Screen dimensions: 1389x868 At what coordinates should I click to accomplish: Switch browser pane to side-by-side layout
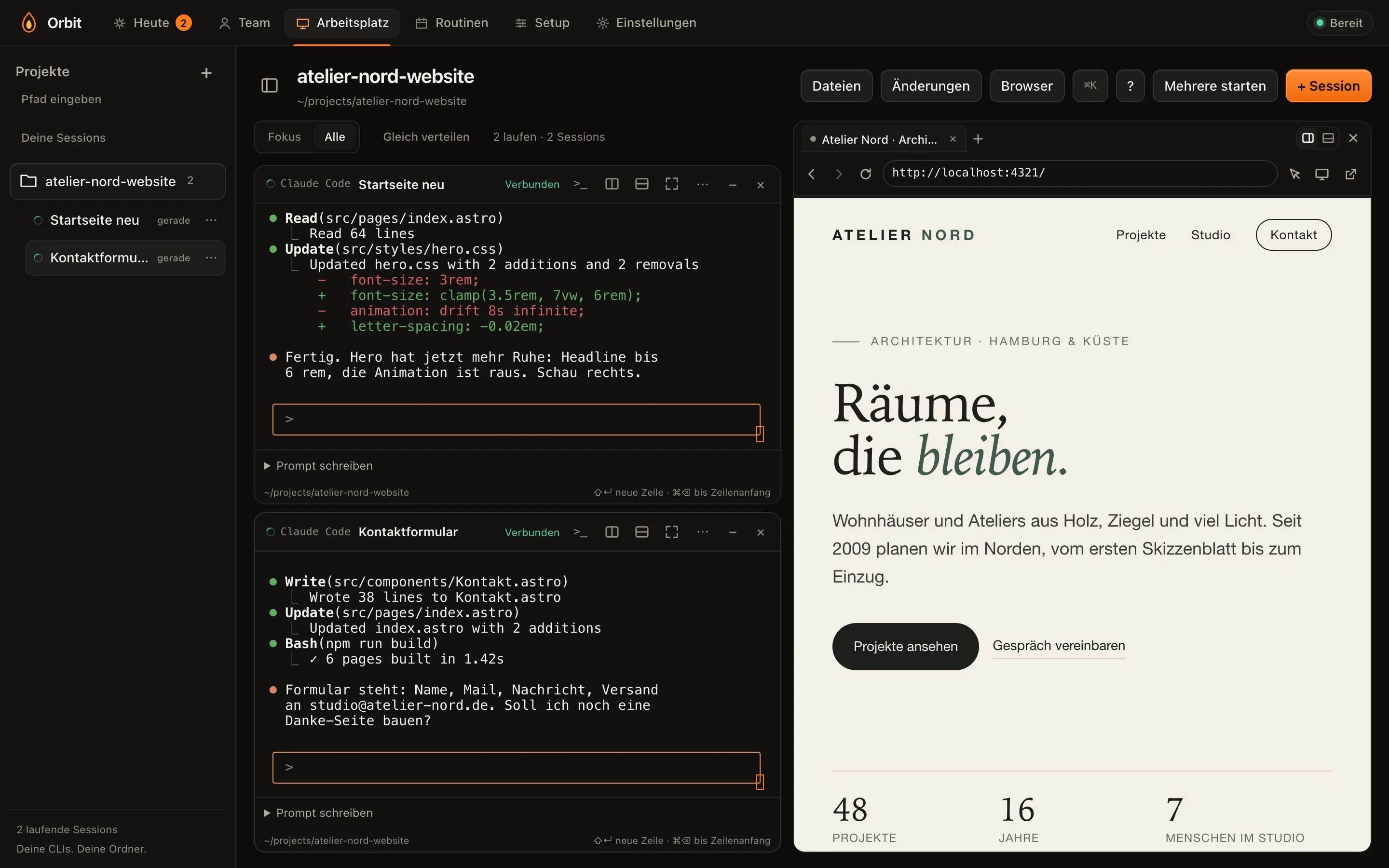pos(1307,138)
